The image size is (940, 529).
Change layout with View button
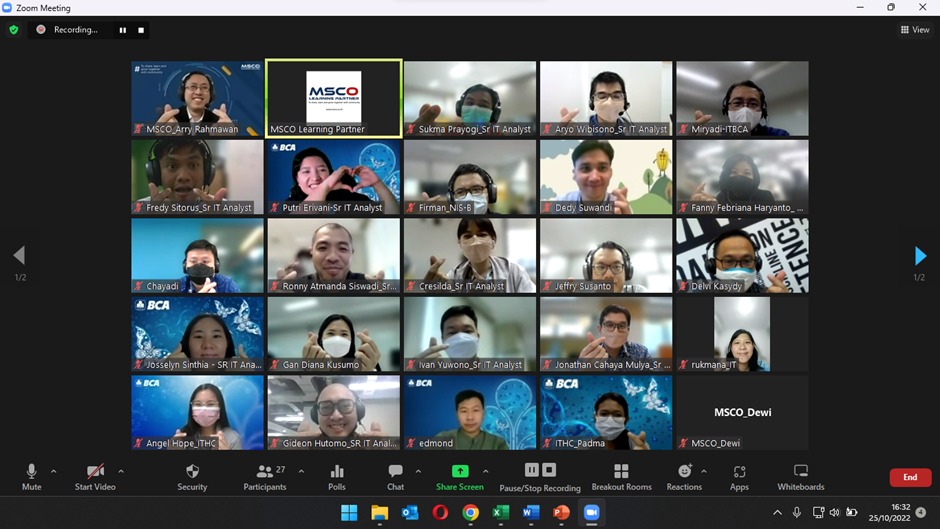click(915, 29)
